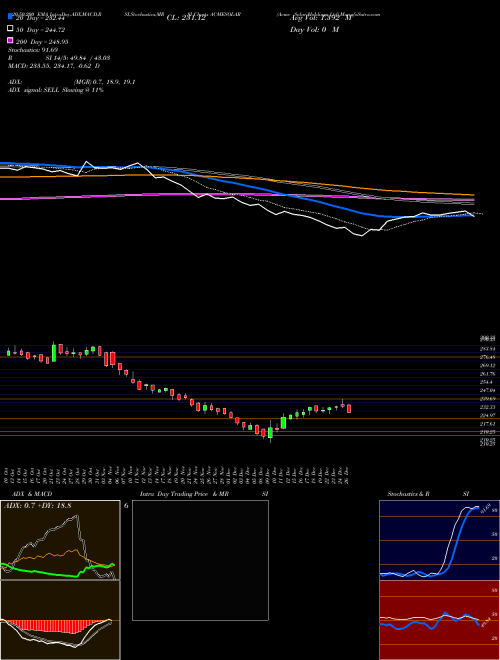Image resolution: width=500 pixels, height=660 pixels.
Task: Select the '20 Day - 232.44' legend text
Action: (x=40, y=18)
